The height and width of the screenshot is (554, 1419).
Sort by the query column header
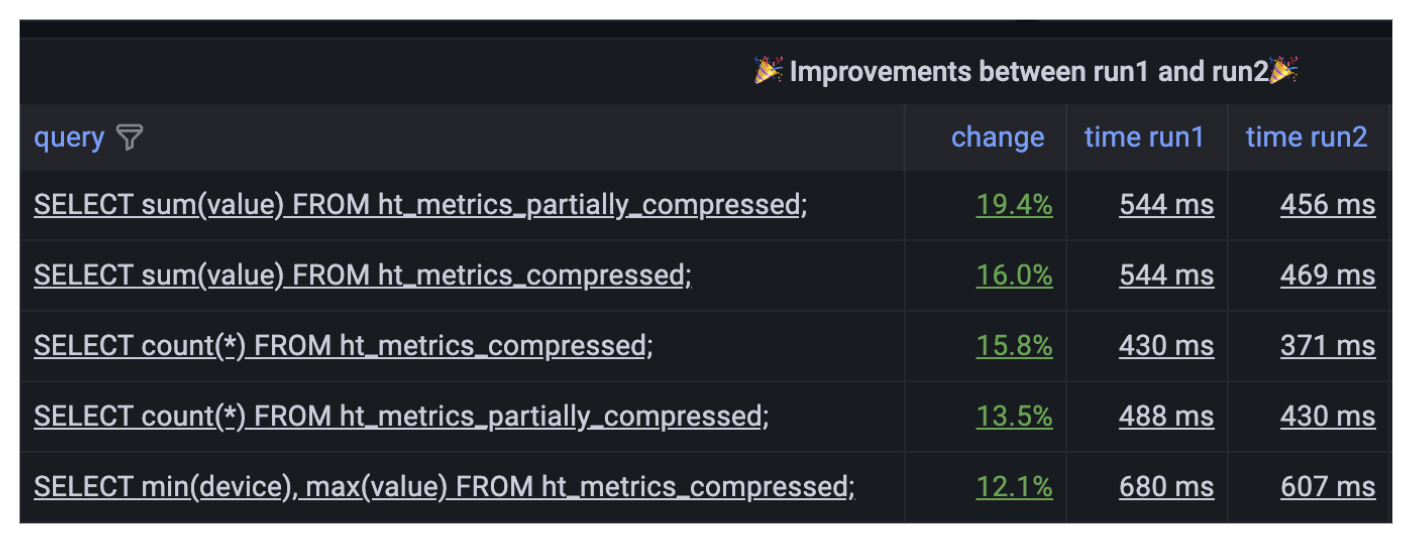[69, 137]
